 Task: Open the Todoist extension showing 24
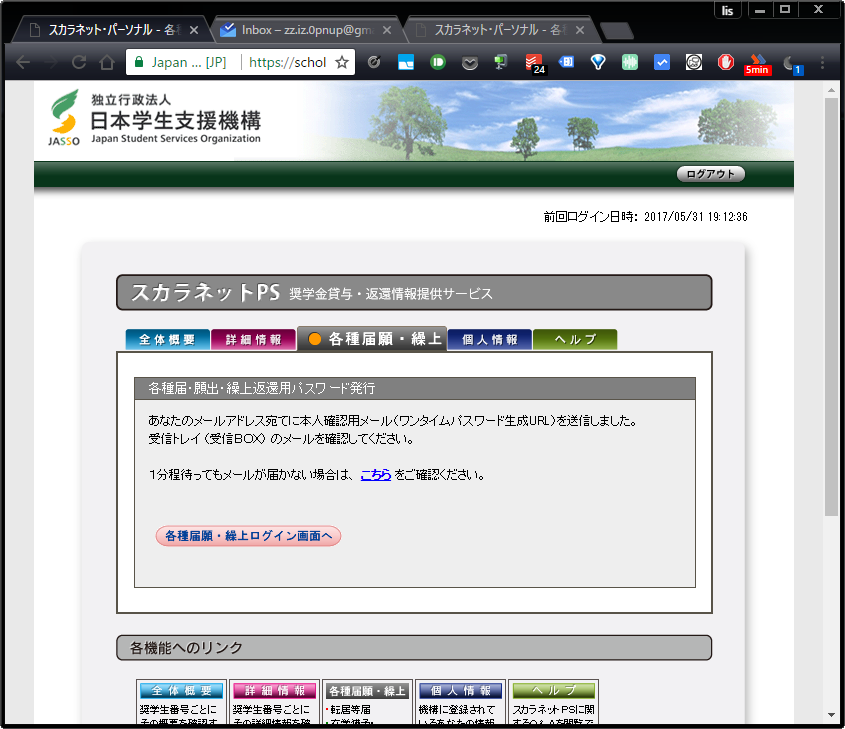535,63
